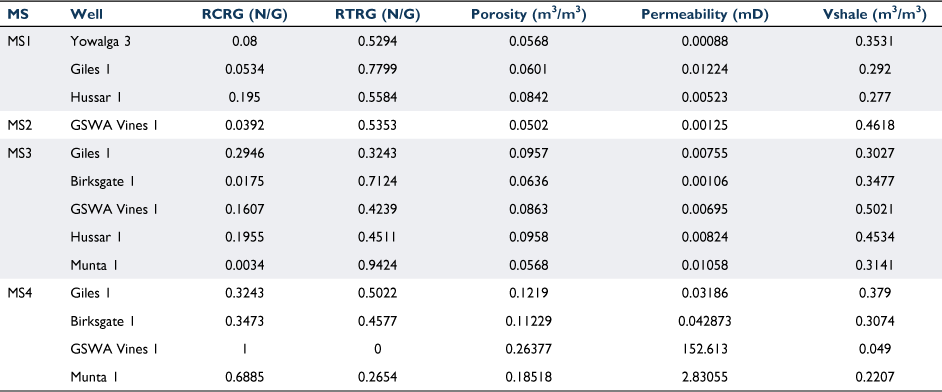Click the MS1 row label
The height and width of the screenshot is (392, 942).
pos(17,41)
